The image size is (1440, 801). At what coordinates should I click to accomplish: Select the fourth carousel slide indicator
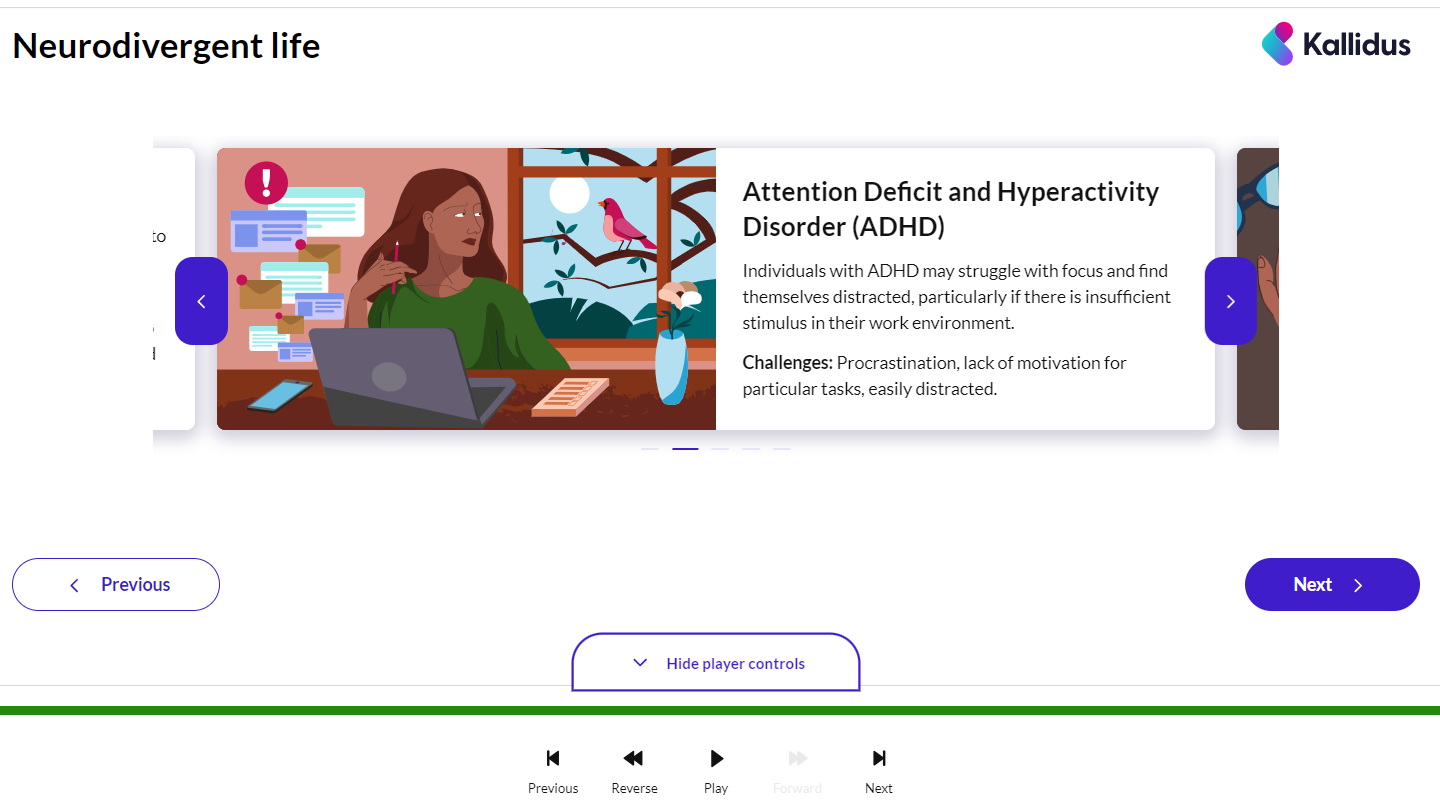click(x=751, y=449)
